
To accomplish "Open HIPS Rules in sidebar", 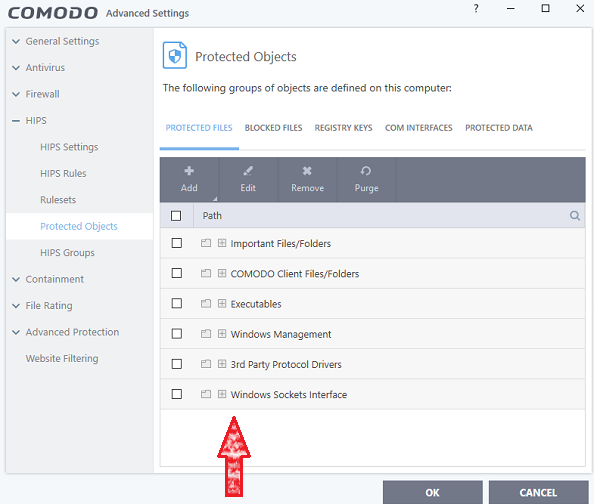I will [x=63, y=174].
